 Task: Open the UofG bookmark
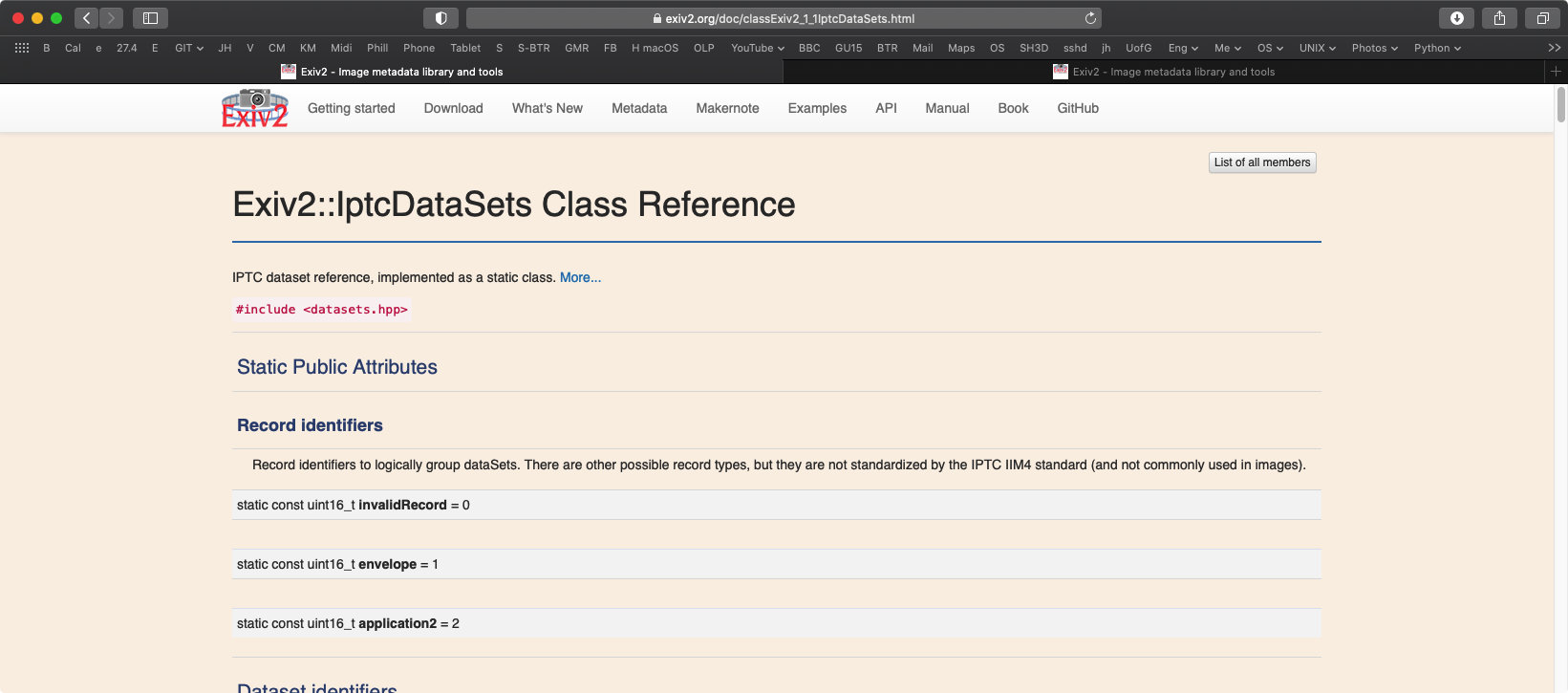[x=1139, y=48]
